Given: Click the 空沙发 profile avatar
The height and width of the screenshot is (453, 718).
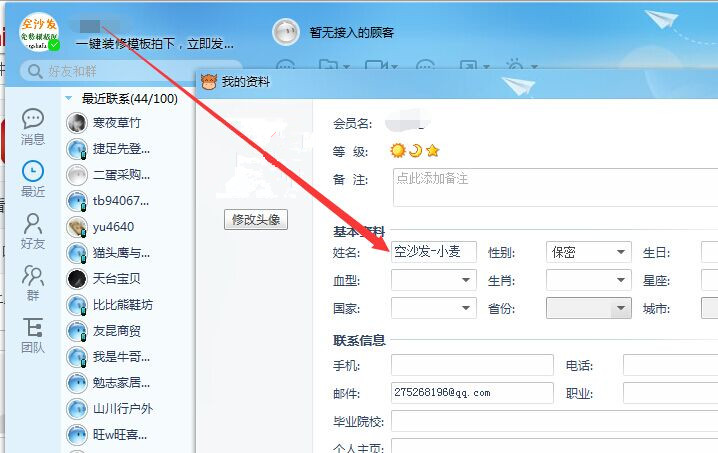Looking at the screenshot, I should 39,32.
